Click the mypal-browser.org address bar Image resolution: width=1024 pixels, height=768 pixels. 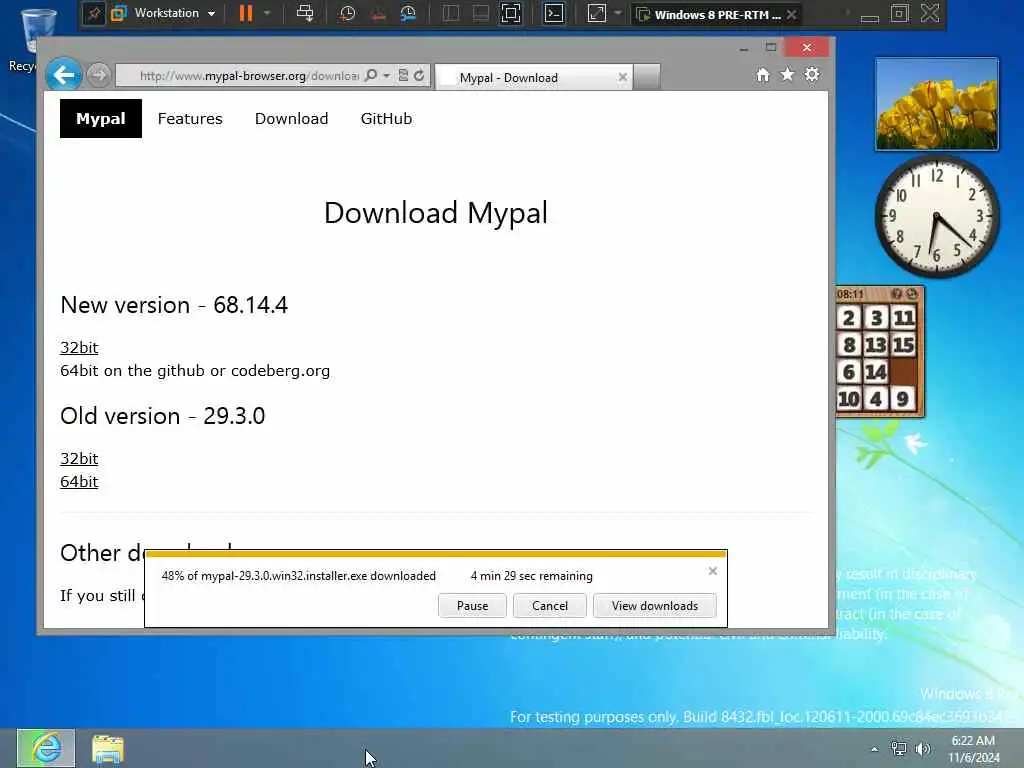pos(248,76)
